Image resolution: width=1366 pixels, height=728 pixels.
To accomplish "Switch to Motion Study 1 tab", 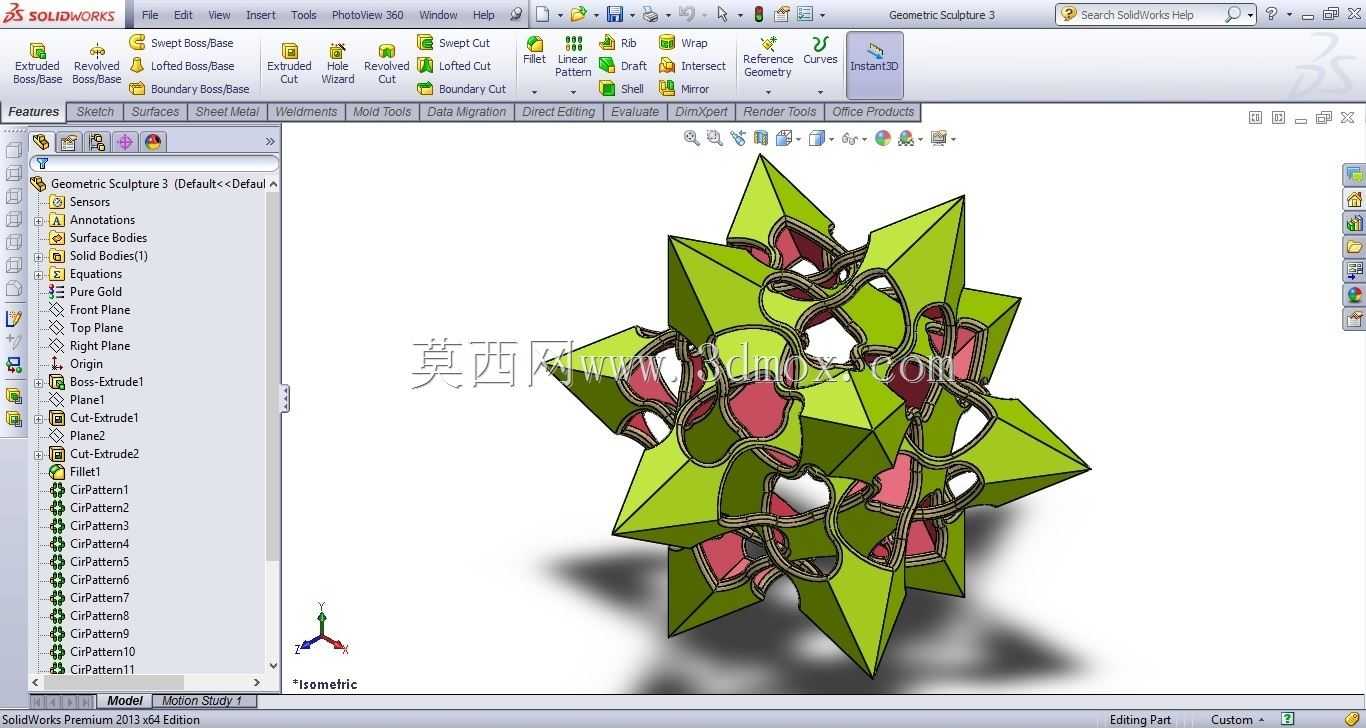I will click(x=202, y=701).
